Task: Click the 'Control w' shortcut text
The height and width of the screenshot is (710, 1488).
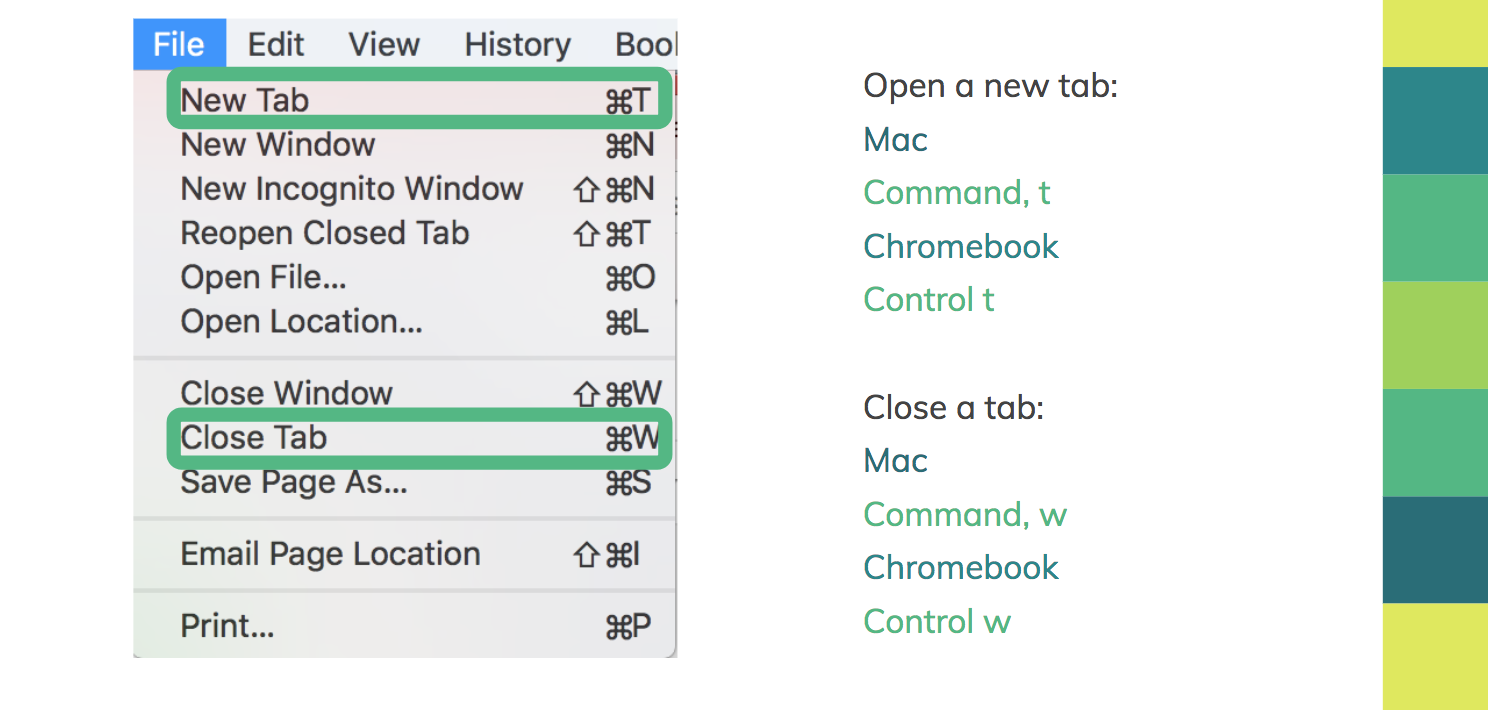Action: [x=937, y=621]
